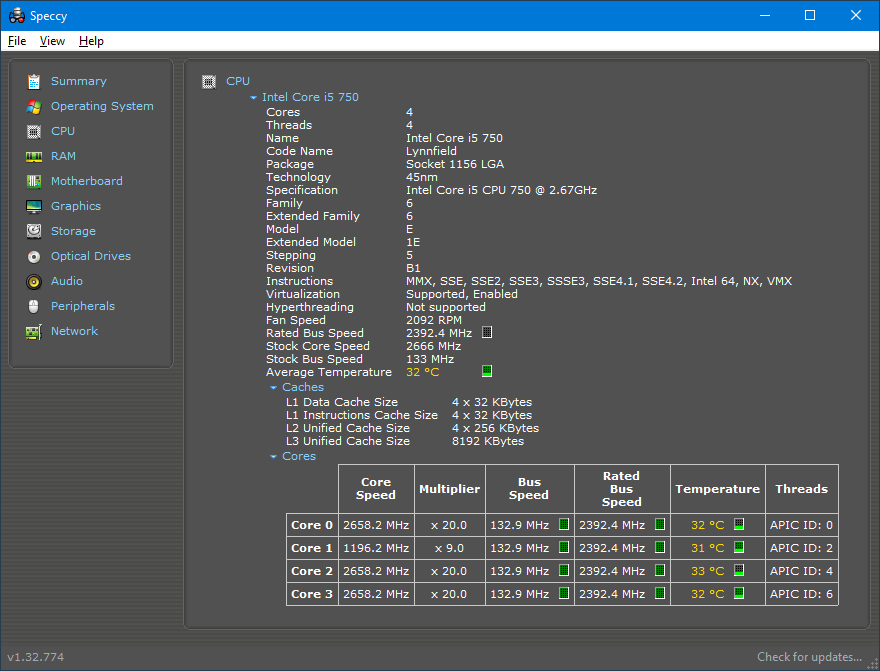Click Core 0 Temperature graph icon

pyautogui.click(x=739, y=524)
